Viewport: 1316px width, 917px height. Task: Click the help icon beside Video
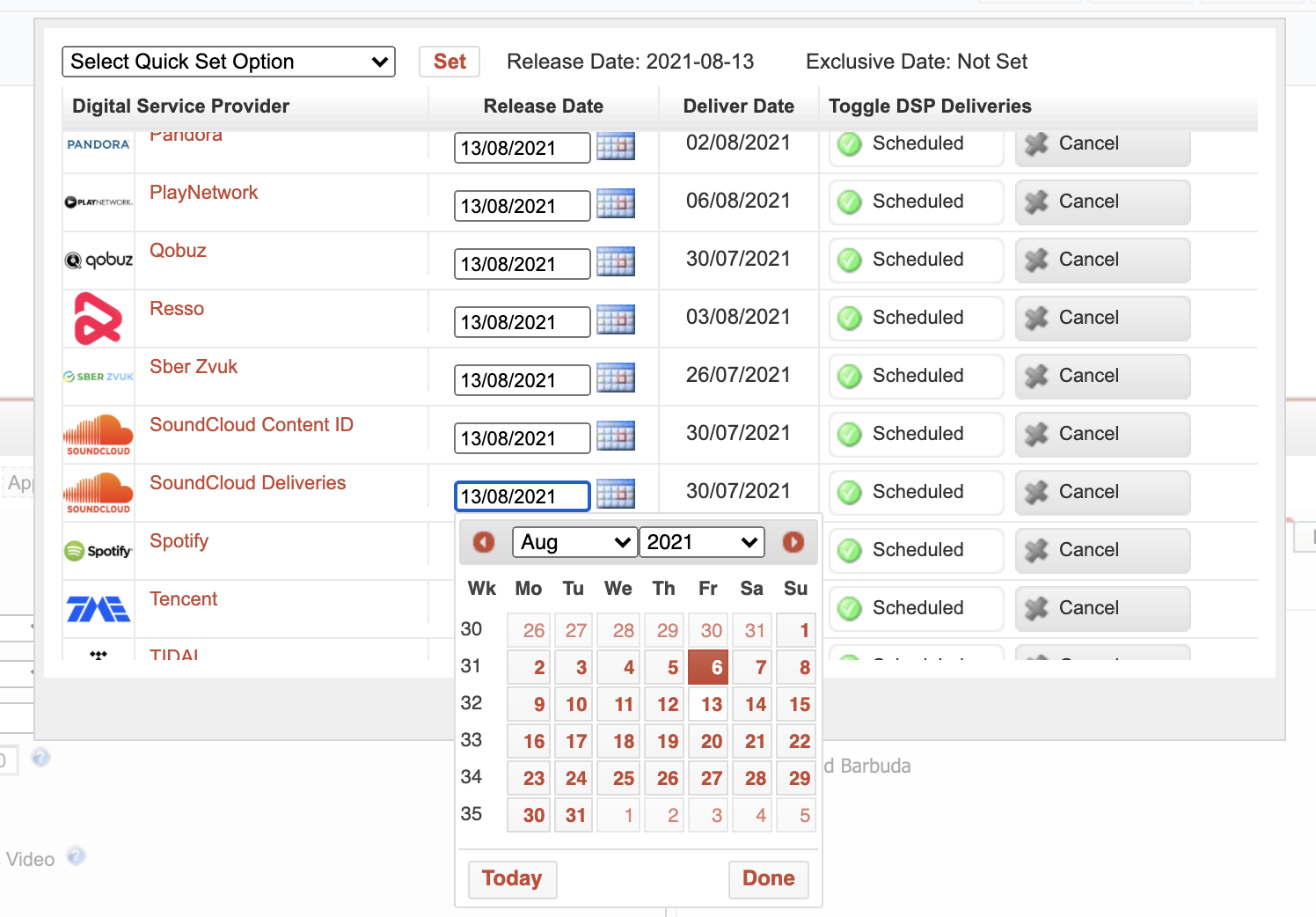click(x=77, y=855)
